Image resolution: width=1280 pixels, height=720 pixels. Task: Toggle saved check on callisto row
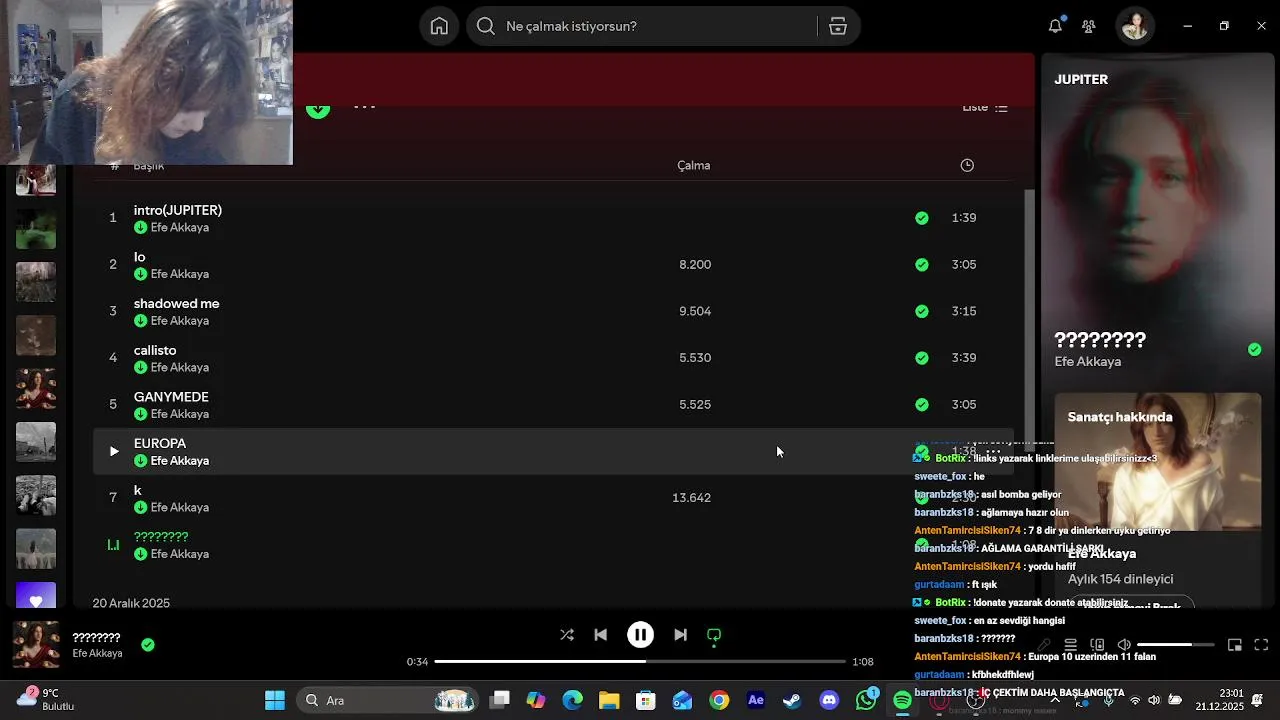922,358
